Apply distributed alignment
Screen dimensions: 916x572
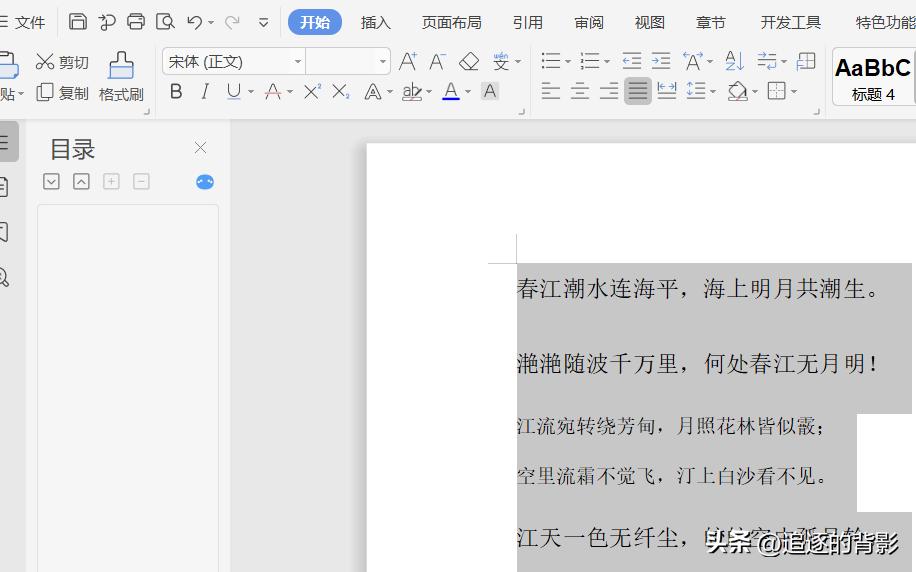(667, 91)
